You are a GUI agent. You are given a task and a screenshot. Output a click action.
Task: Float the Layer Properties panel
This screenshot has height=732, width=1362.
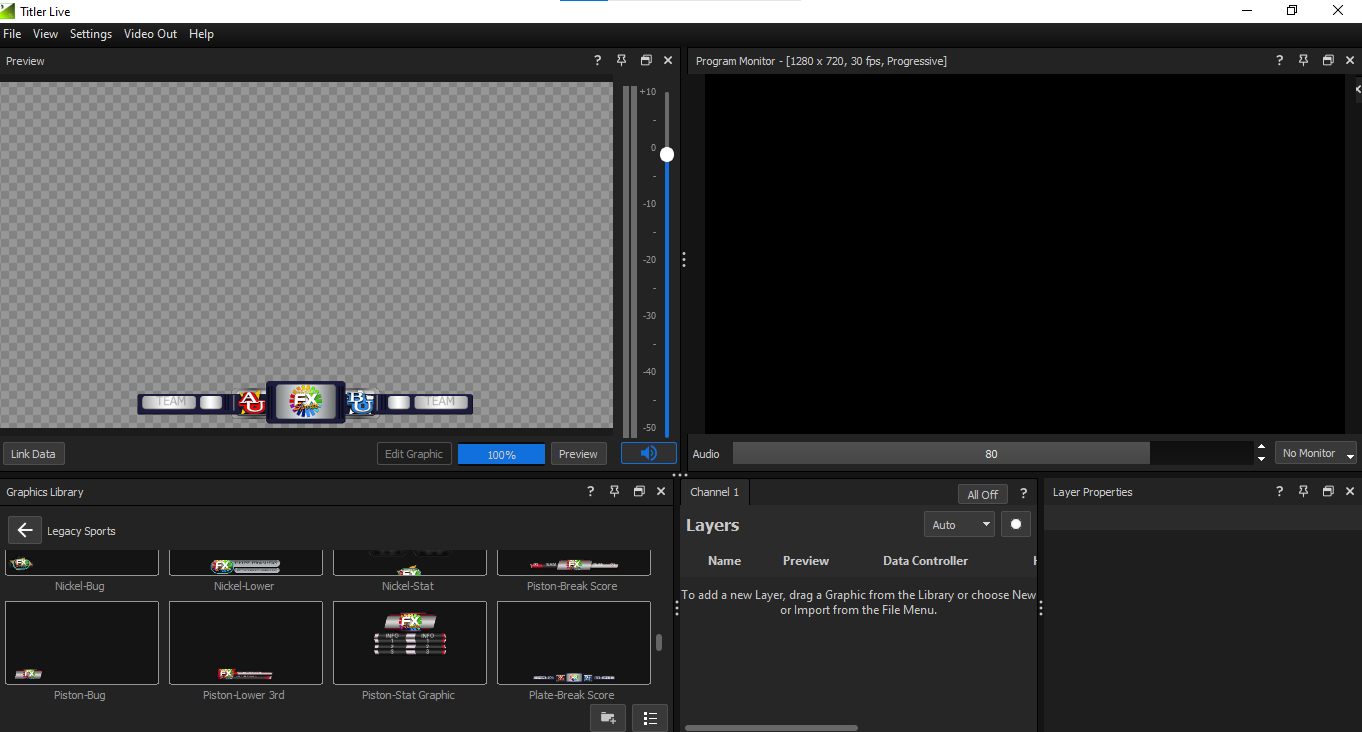coord(1328,492)
